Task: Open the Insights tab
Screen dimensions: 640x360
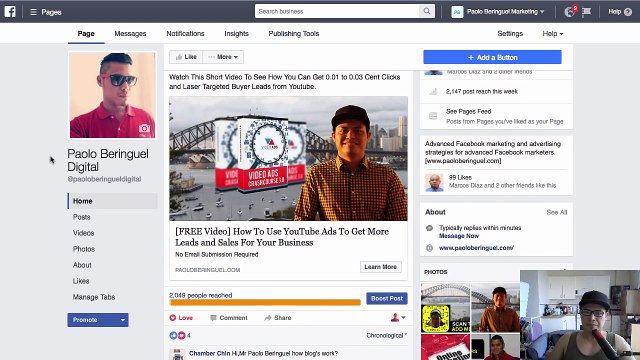Action: point(236,34)
